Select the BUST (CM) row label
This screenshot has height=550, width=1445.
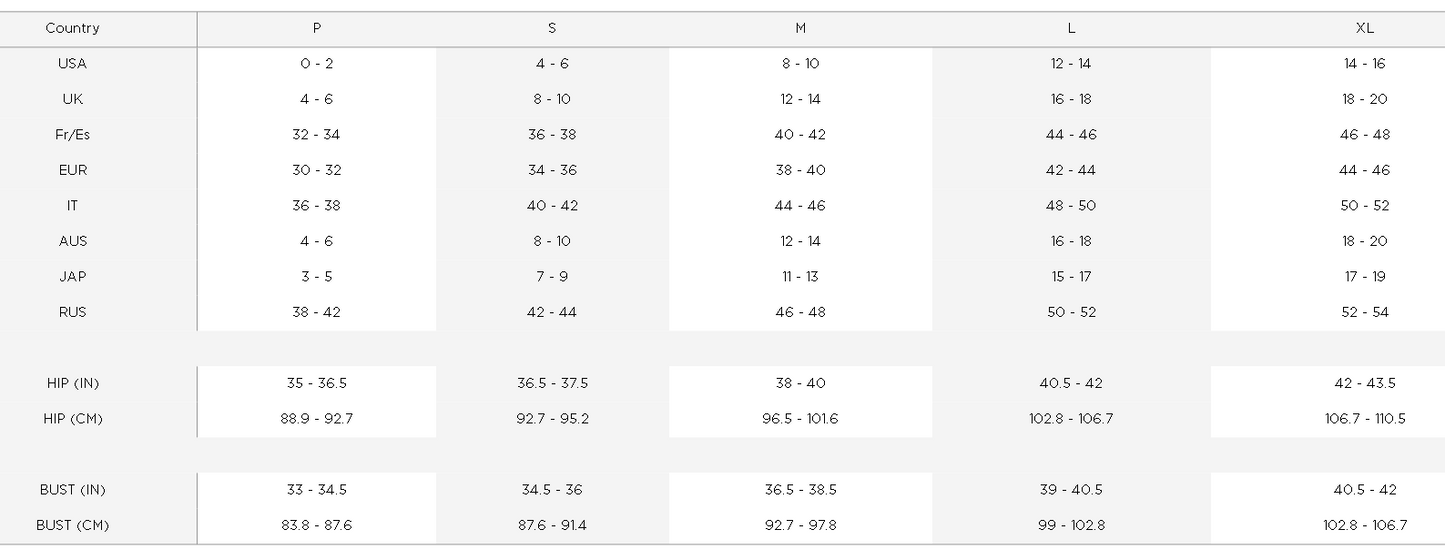click(72, 525)
